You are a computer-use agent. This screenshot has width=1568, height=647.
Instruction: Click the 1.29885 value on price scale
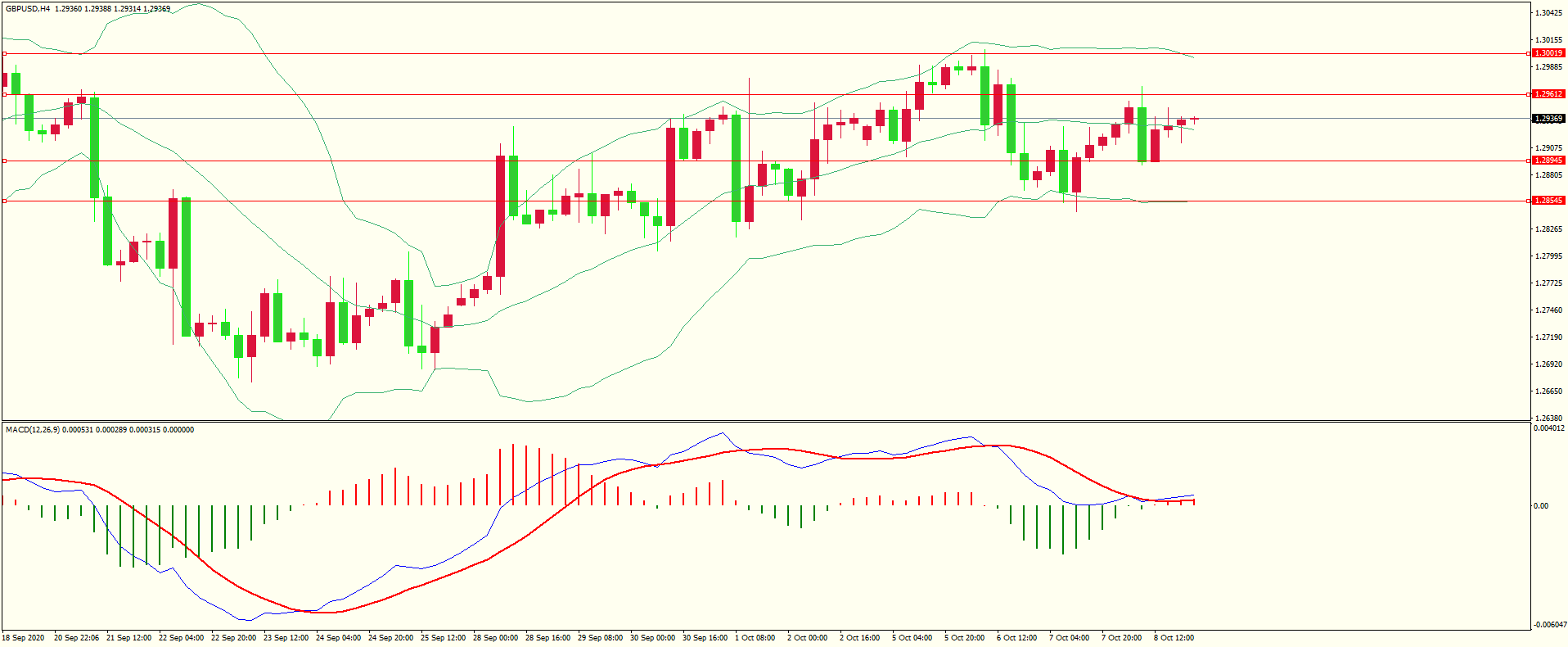[1548, 67]
